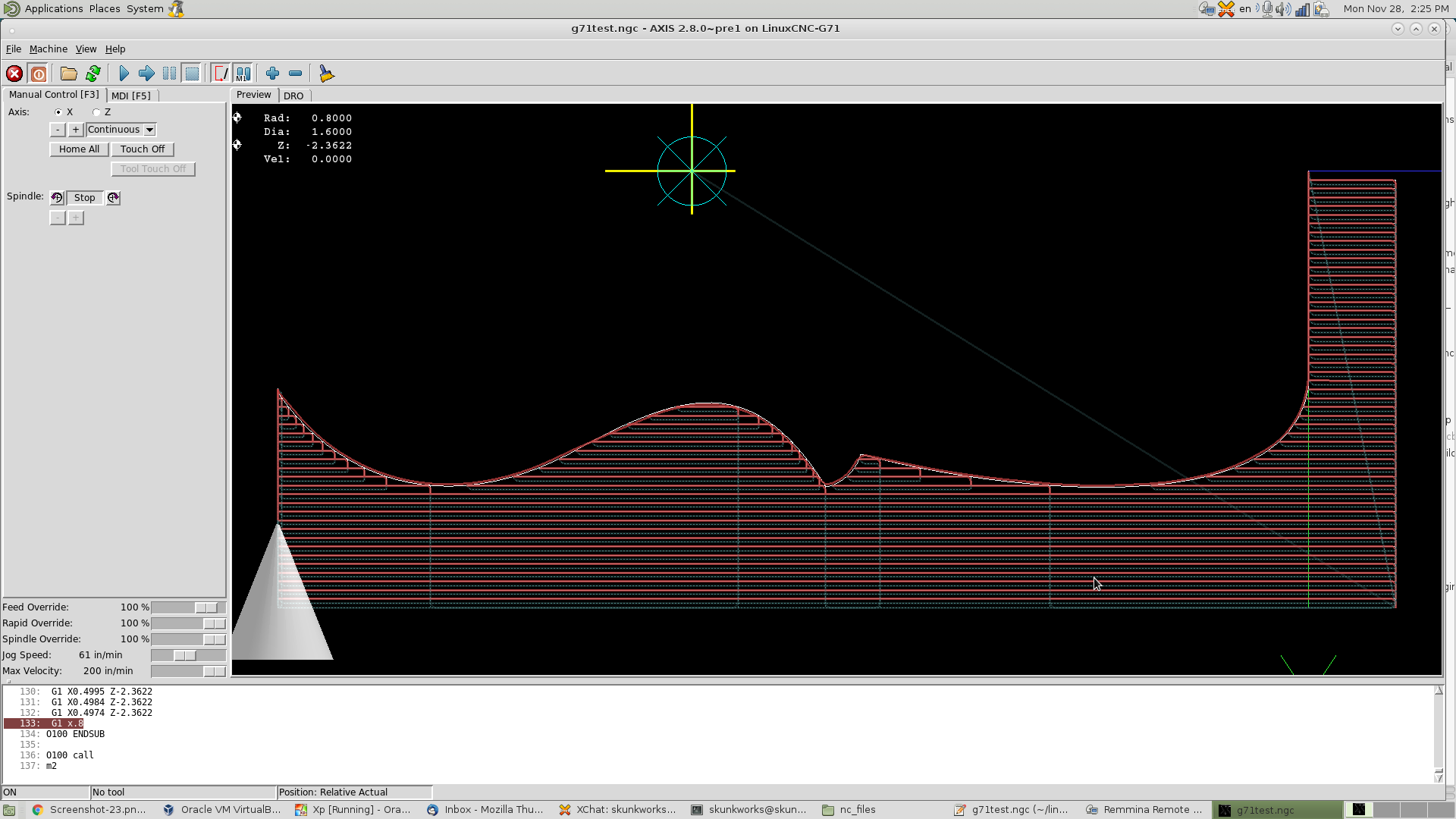1456x819 pixels.
Task: Click G-code line 133 G1 x.8
Action: pyautogui.click(x=44, y=723)
